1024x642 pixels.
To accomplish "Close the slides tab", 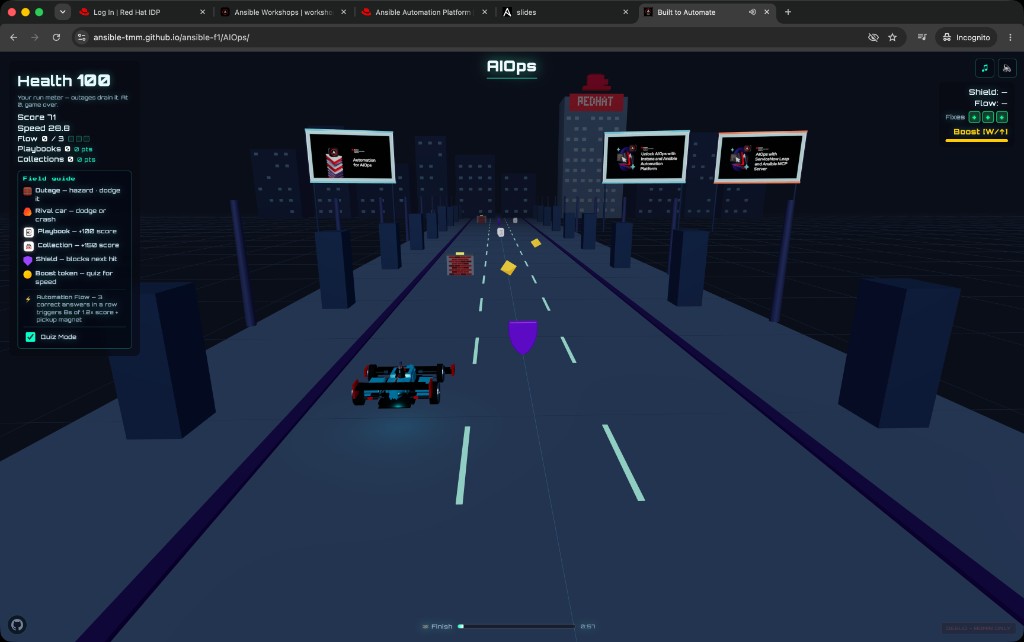I will coord(626,12).
